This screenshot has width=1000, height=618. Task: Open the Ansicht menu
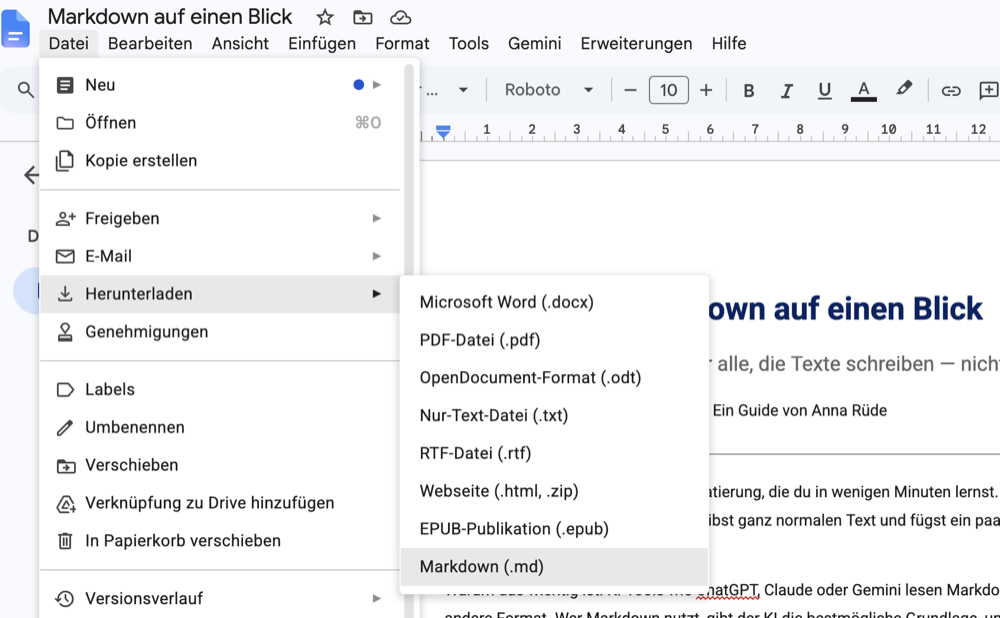tap(240, 43)
